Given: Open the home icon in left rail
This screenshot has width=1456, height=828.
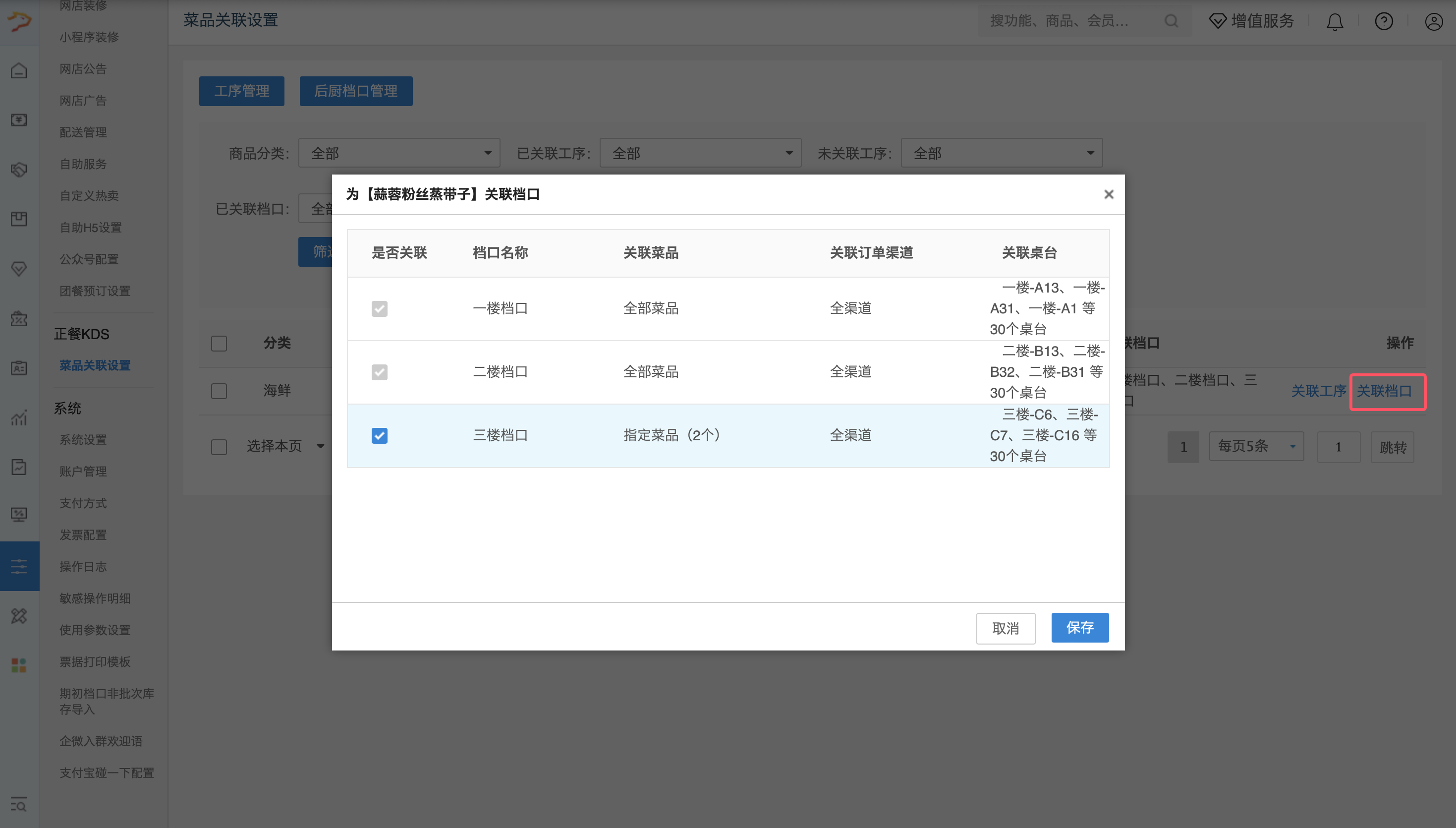Looking at the screenshot, I should [x=19, y=70].
